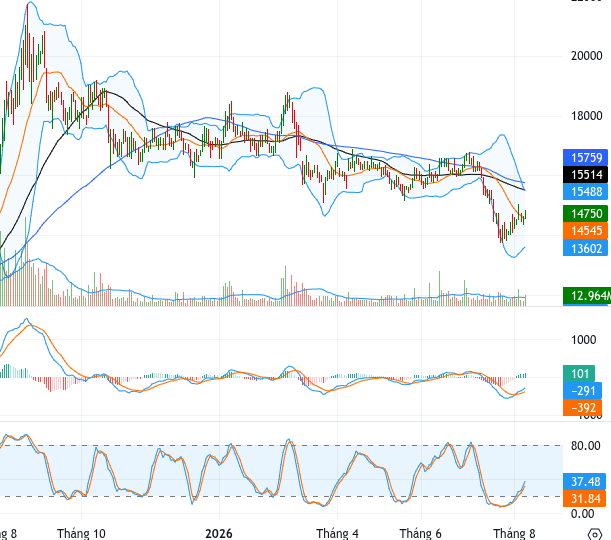Click the stochastic signal value 31.84
The image size is (611, 540).
pyautogui.click(x=585, y=499)
